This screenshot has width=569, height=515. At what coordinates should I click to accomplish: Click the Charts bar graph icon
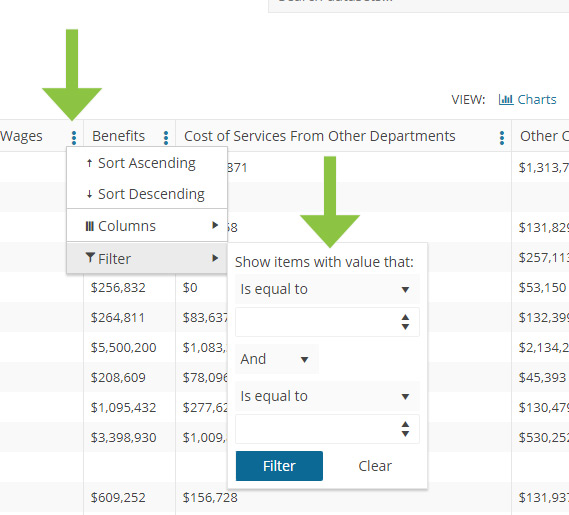tap(506, 99)
